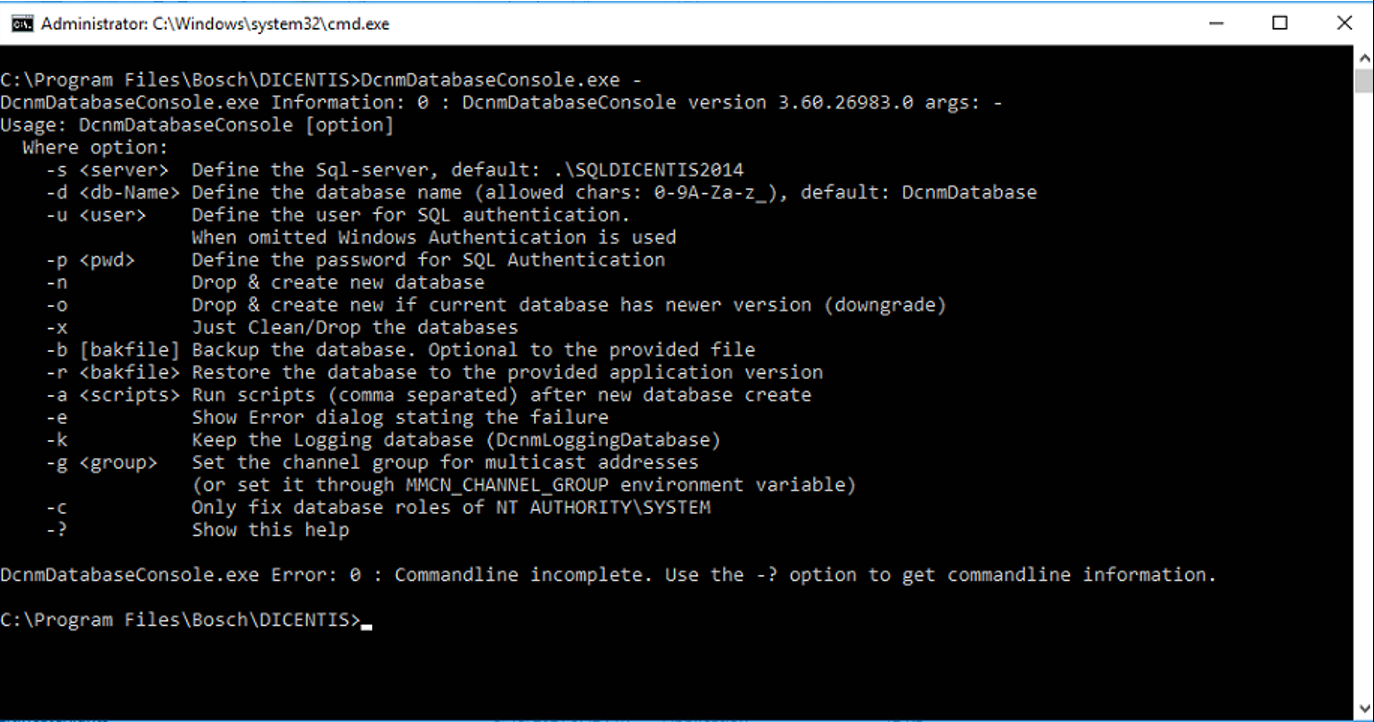Maximize the command prompt window
The width and height of the screenshot is (1374, 722).
pos(1280,23)
